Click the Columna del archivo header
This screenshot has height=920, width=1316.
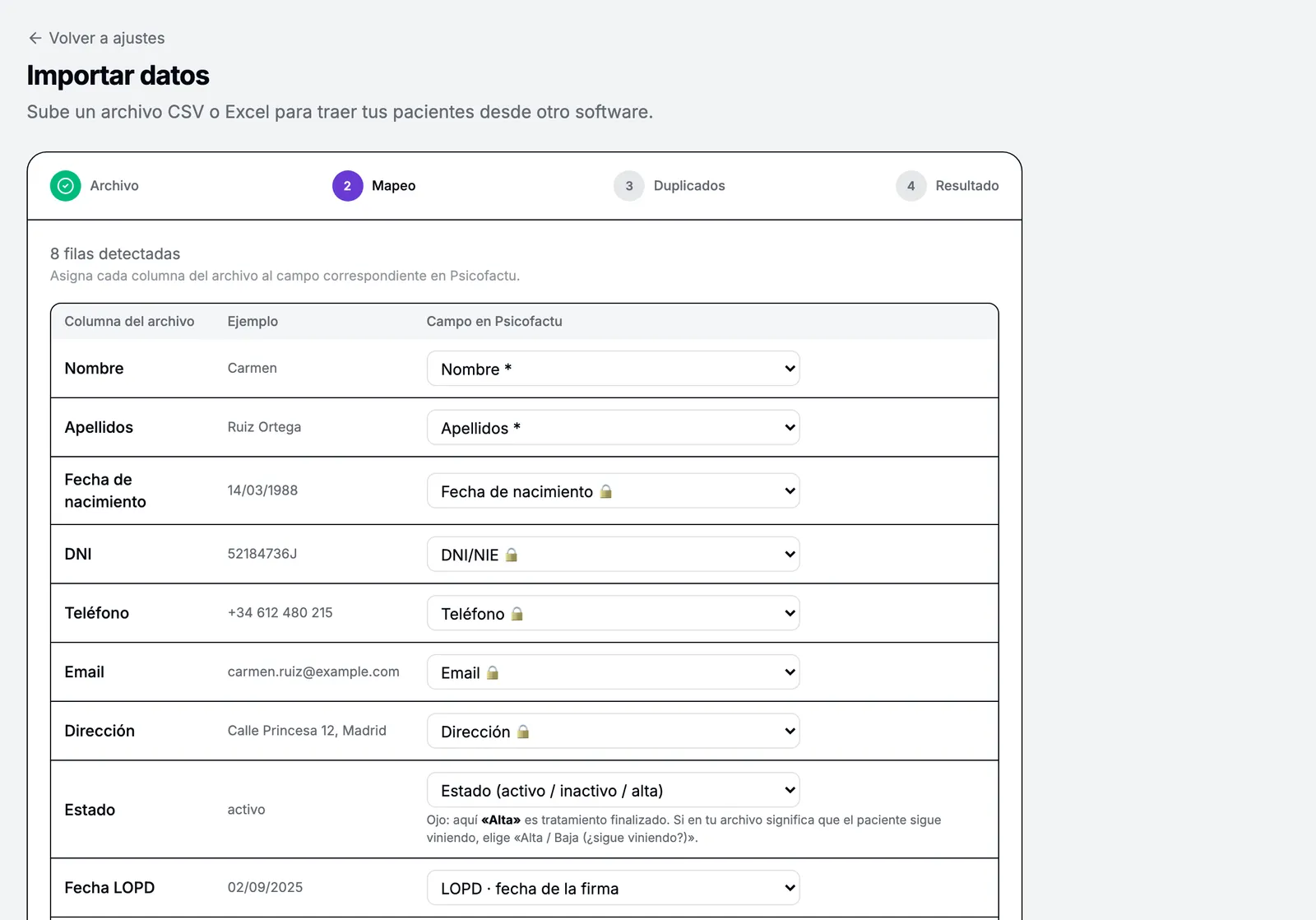[x=129, y=322]
